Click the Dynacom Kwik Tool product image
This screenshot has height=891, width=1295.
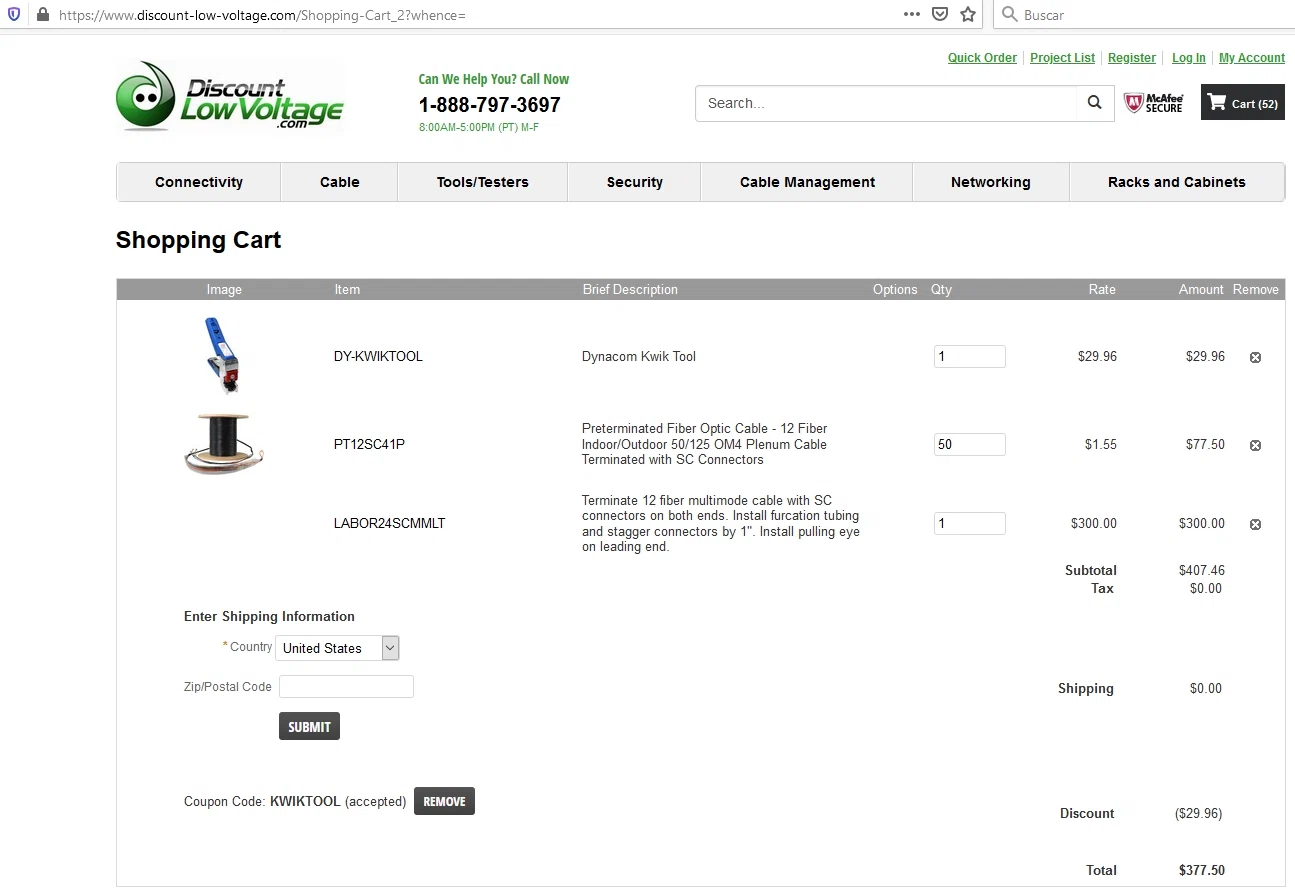point(222,356)
